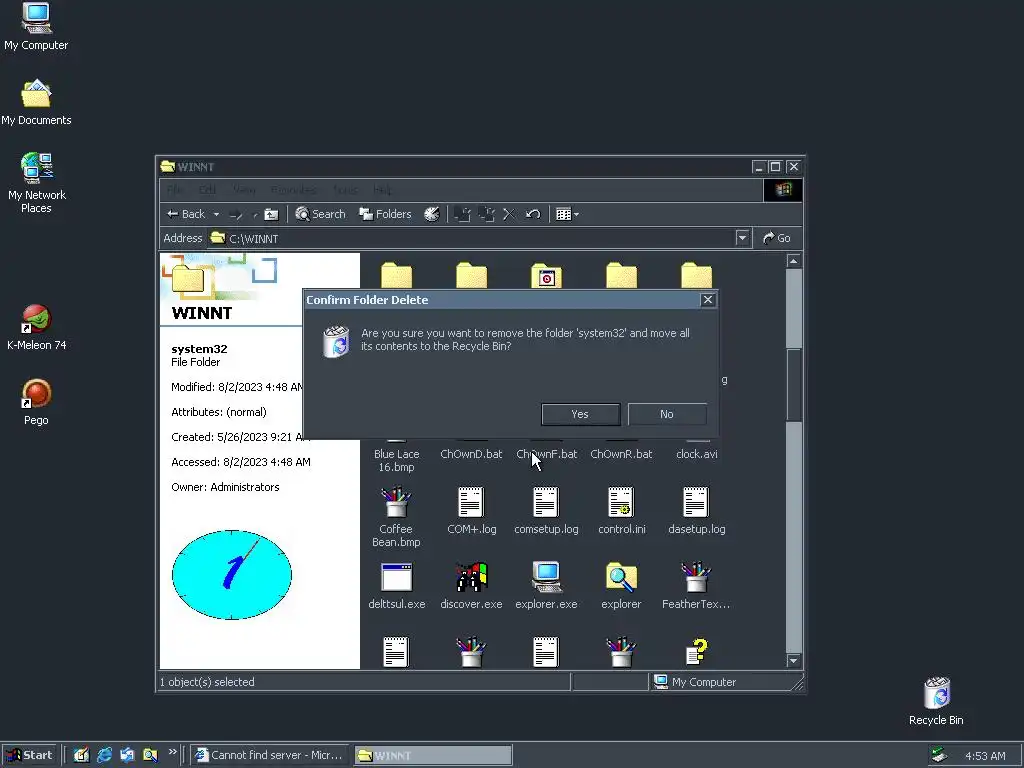Open the Favorites menu in the WINNT window
Screen dimensions: 1024x768
tap(293, 190)
